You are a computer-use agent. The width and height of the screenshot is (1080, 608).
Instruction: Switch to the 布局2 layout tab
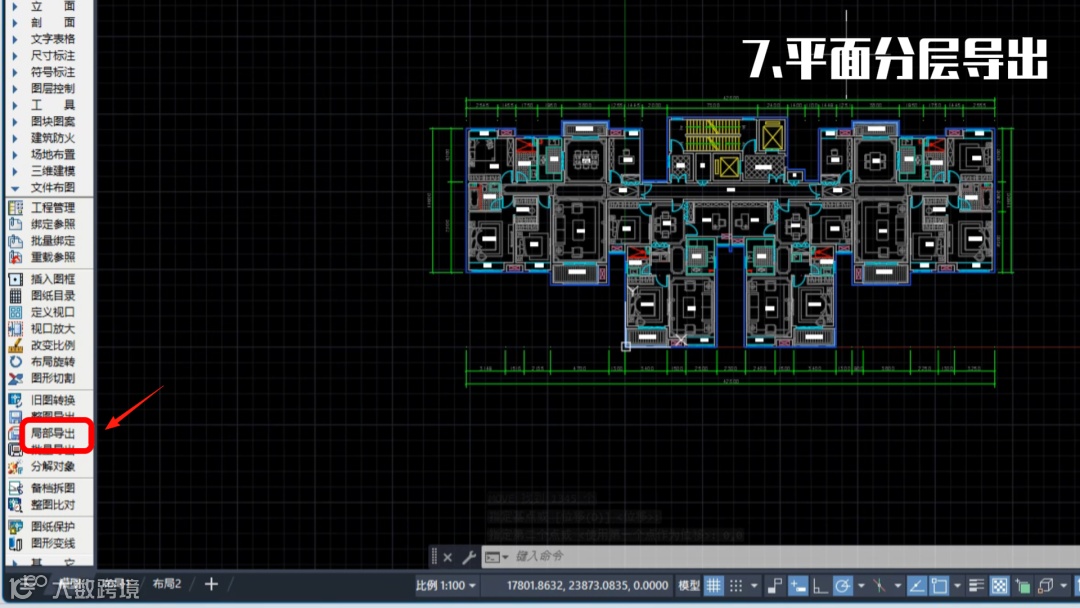pyautogui.click(x=167, y=585)
